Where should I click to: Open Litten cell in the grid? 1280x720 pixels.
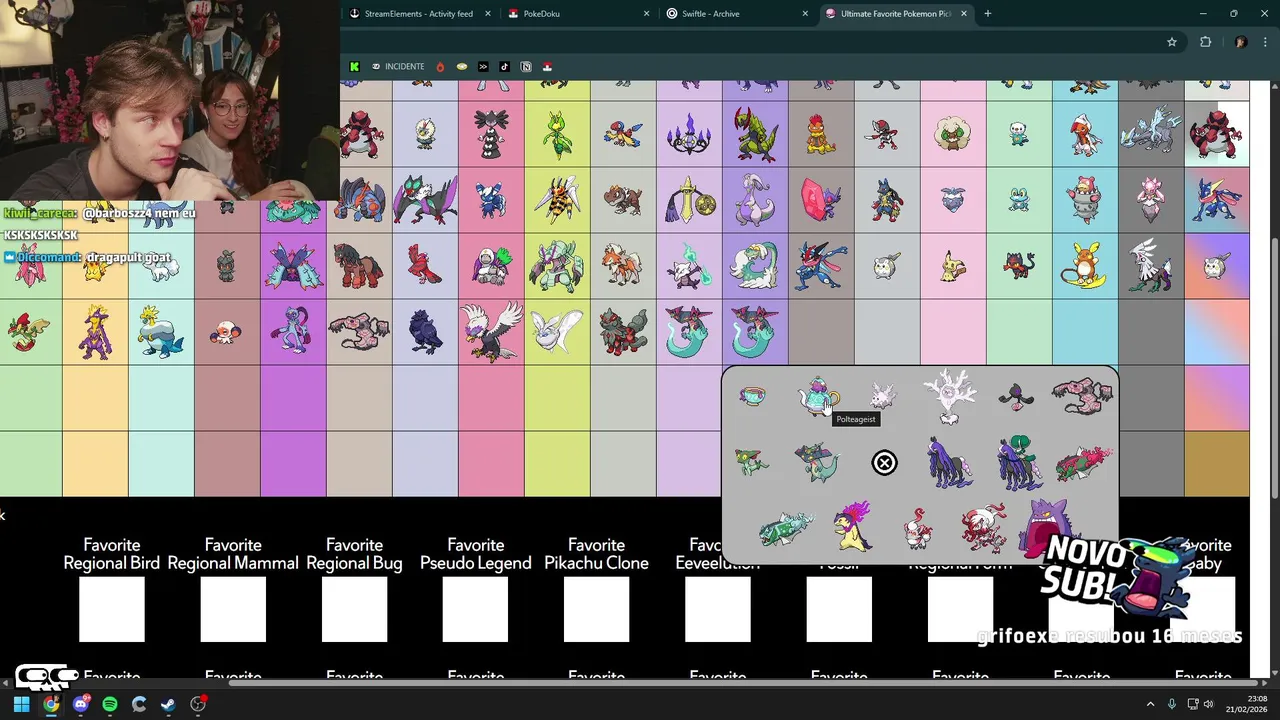coord(1019,266)
